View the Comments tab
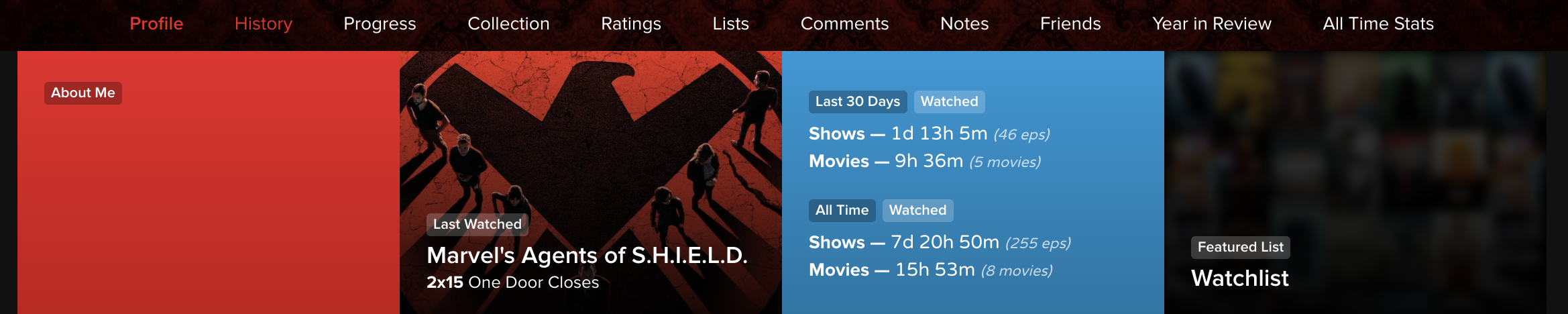Viewport: 1568px width, 314px height. pyautogui.click(x=844, y=23)
